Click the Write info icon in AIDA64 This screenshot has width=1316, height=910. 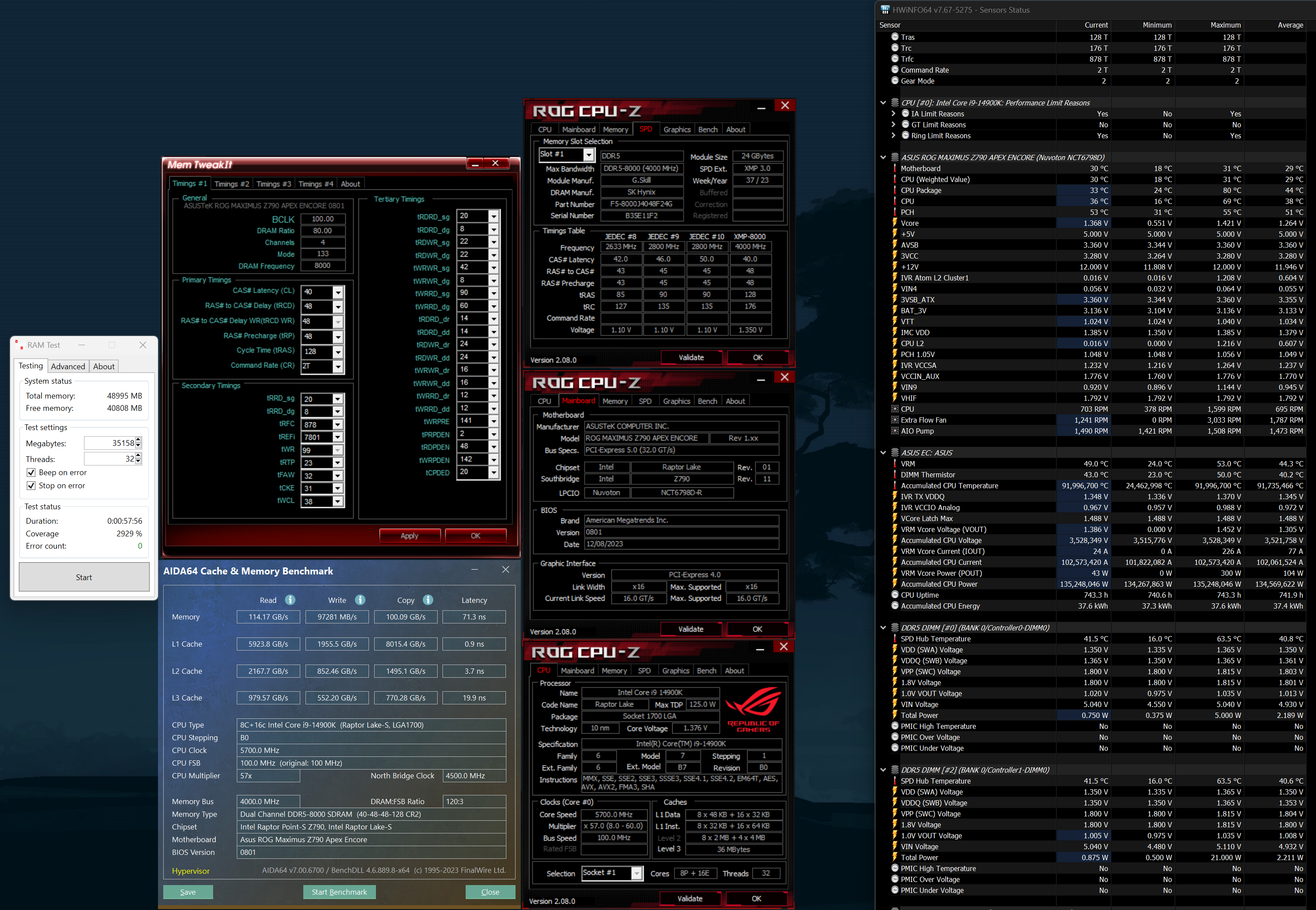360,600
